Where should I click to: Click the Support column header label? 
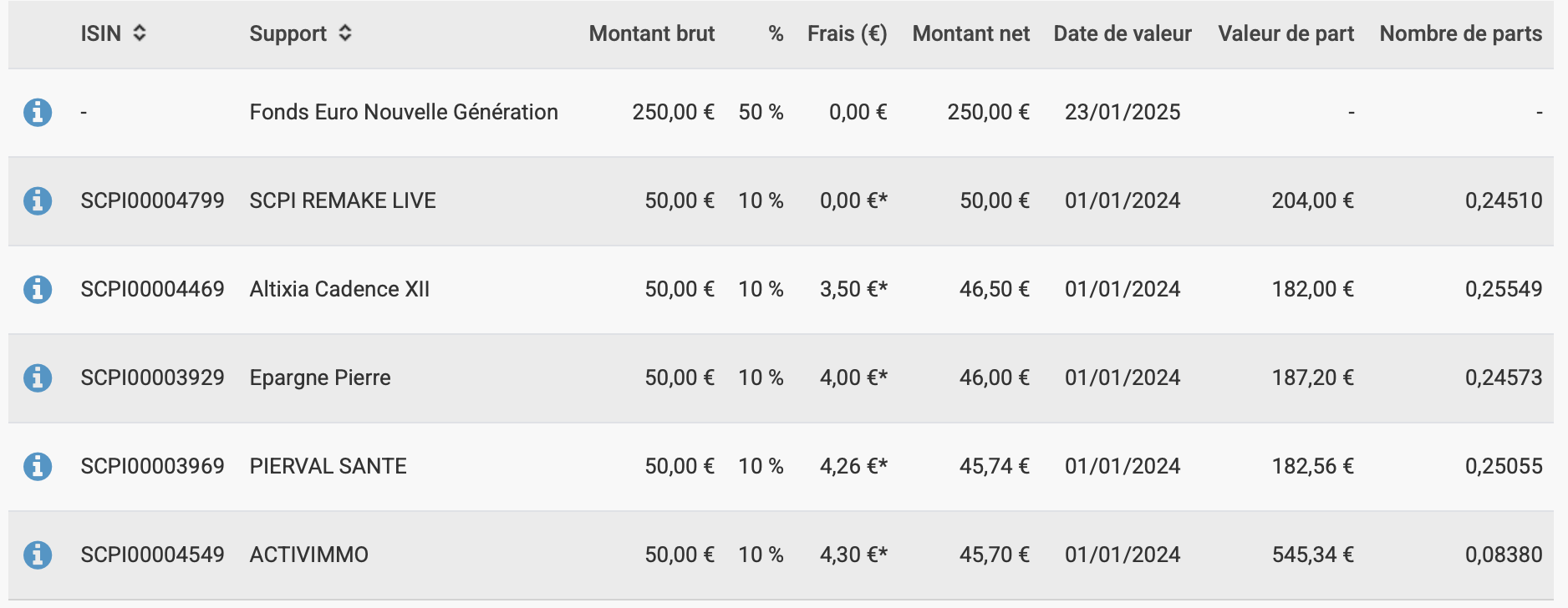point(288,33)
